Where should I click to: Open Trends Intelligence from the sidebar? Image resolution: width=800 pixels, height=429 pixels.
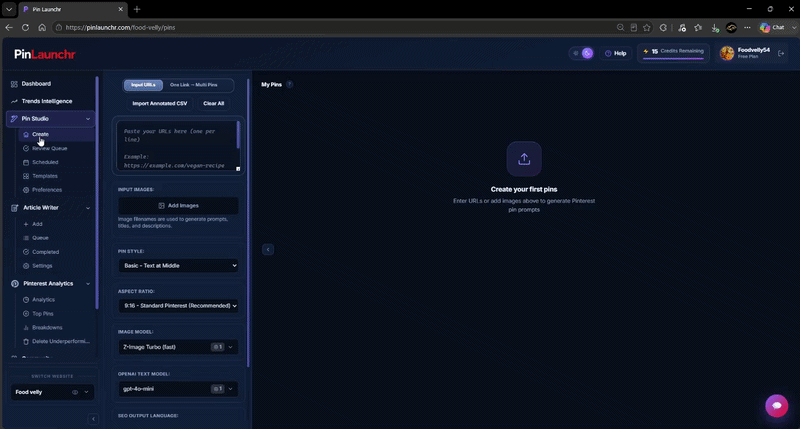pyautogui.click(x=46, y=101)
